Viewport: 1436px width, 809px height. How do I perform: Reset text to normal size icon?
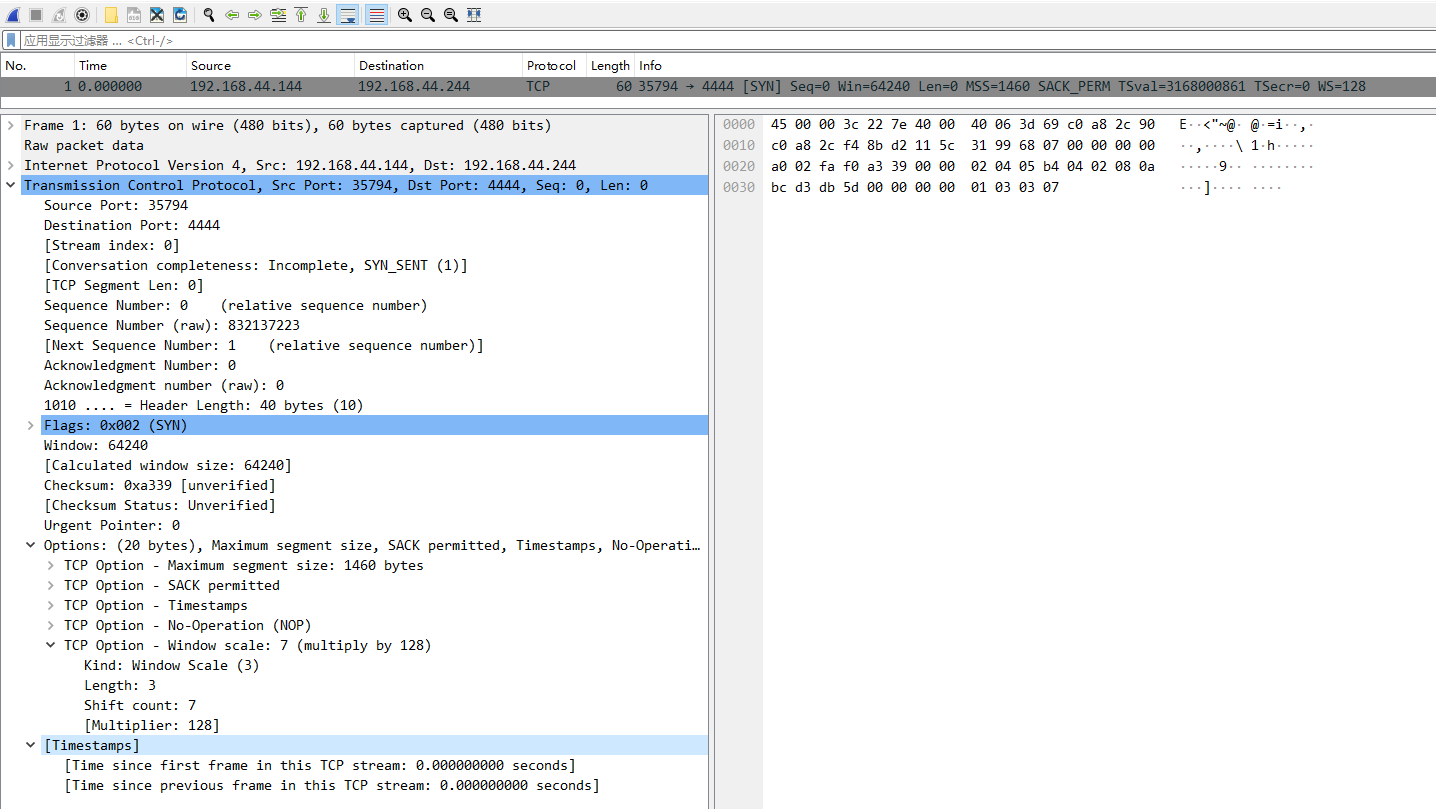(x=451, y=15)
